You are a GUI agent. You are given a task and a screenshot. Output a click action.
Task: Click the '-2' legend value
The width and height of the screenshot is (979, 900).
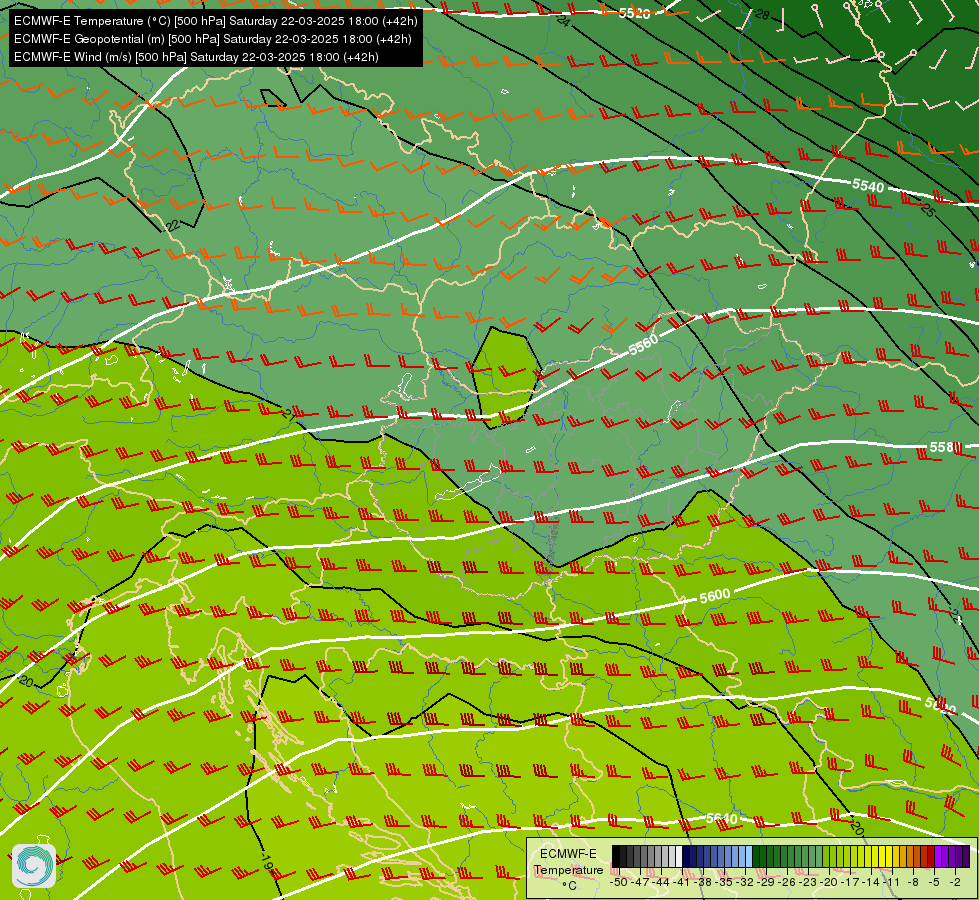[x=955, y=882]
